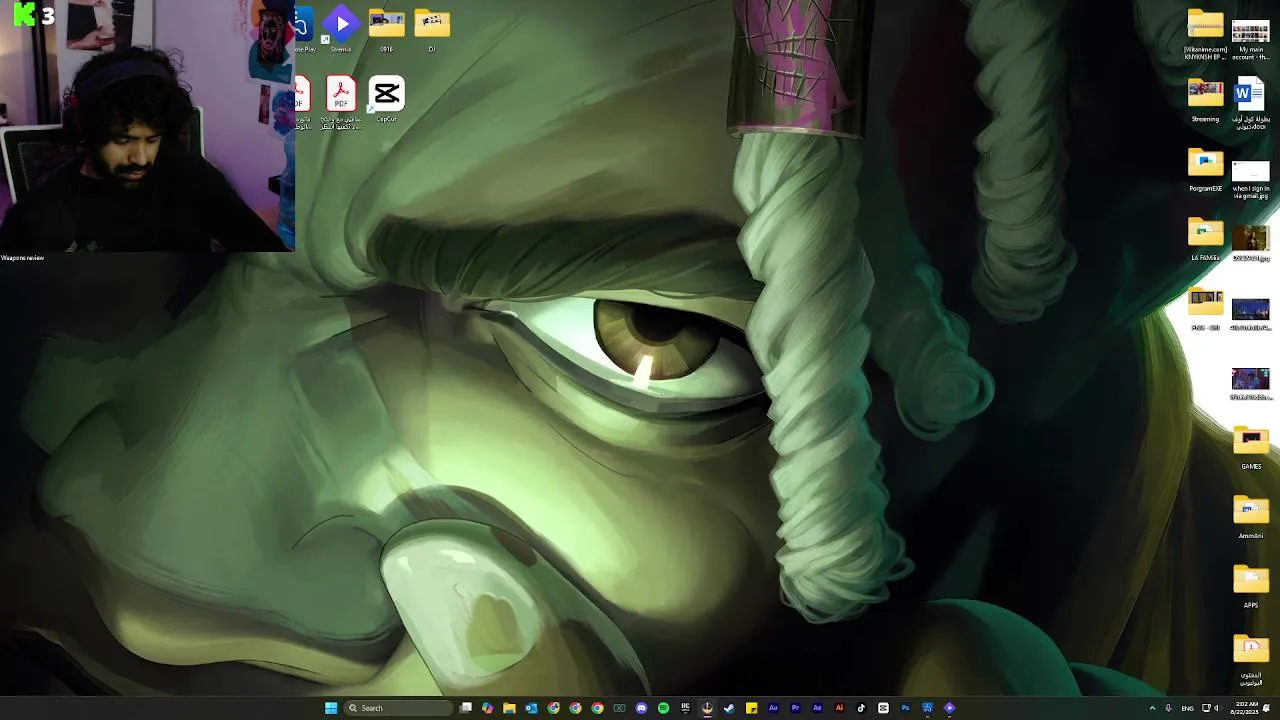Image resolution: width=1280 pixels, height=720 pixels.
Task: Launch Adobe Premiere Pro from the taskbar
Action: 795,708
